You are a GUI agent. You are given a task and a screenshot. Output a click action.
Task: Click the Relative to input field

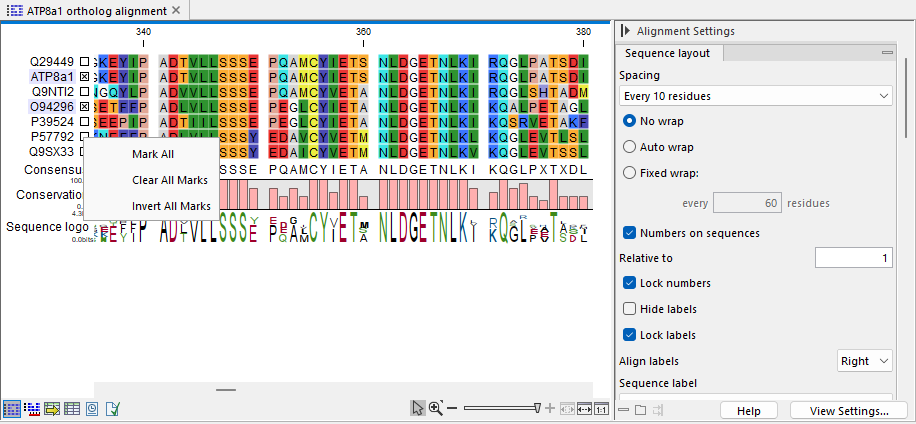853,258
